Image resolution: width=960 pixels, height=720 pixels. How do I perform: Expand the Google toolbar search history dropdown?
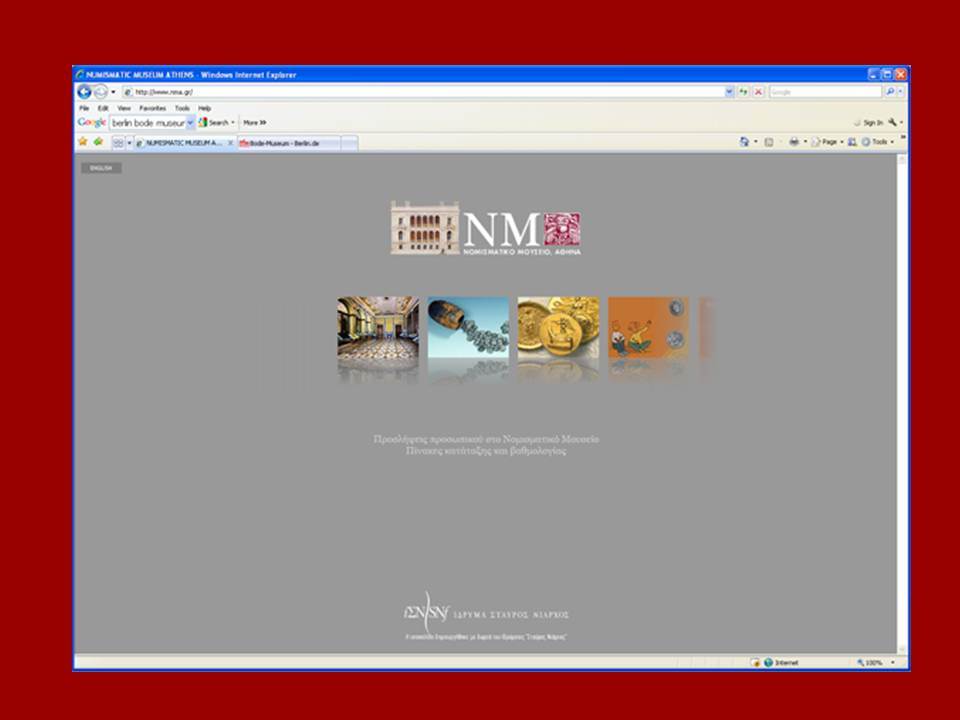coord(190,123)
